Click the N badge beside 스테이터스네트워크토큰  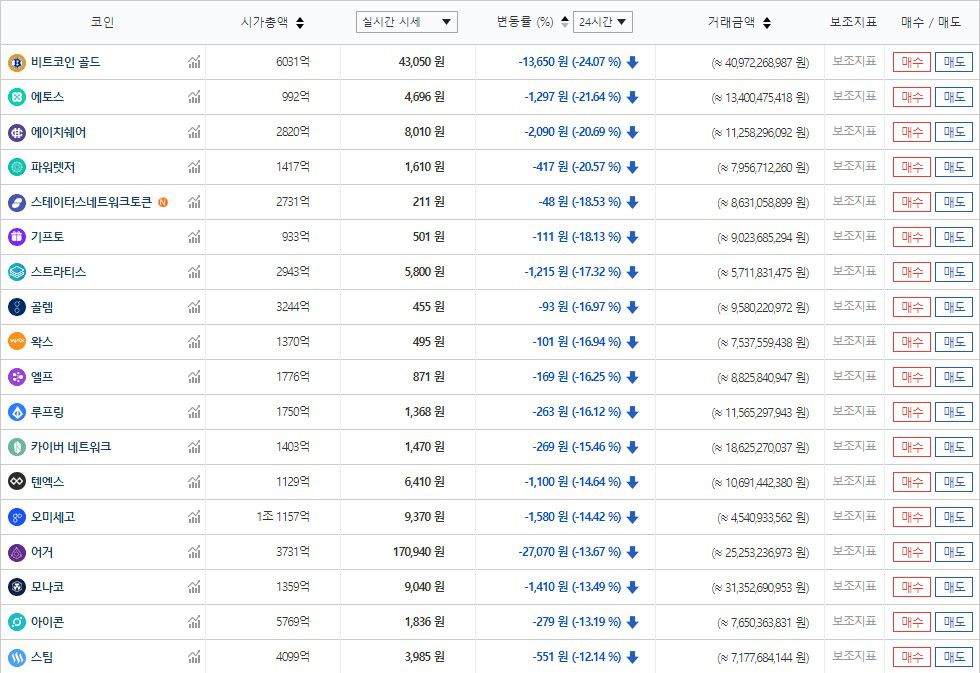coord(163,202)
